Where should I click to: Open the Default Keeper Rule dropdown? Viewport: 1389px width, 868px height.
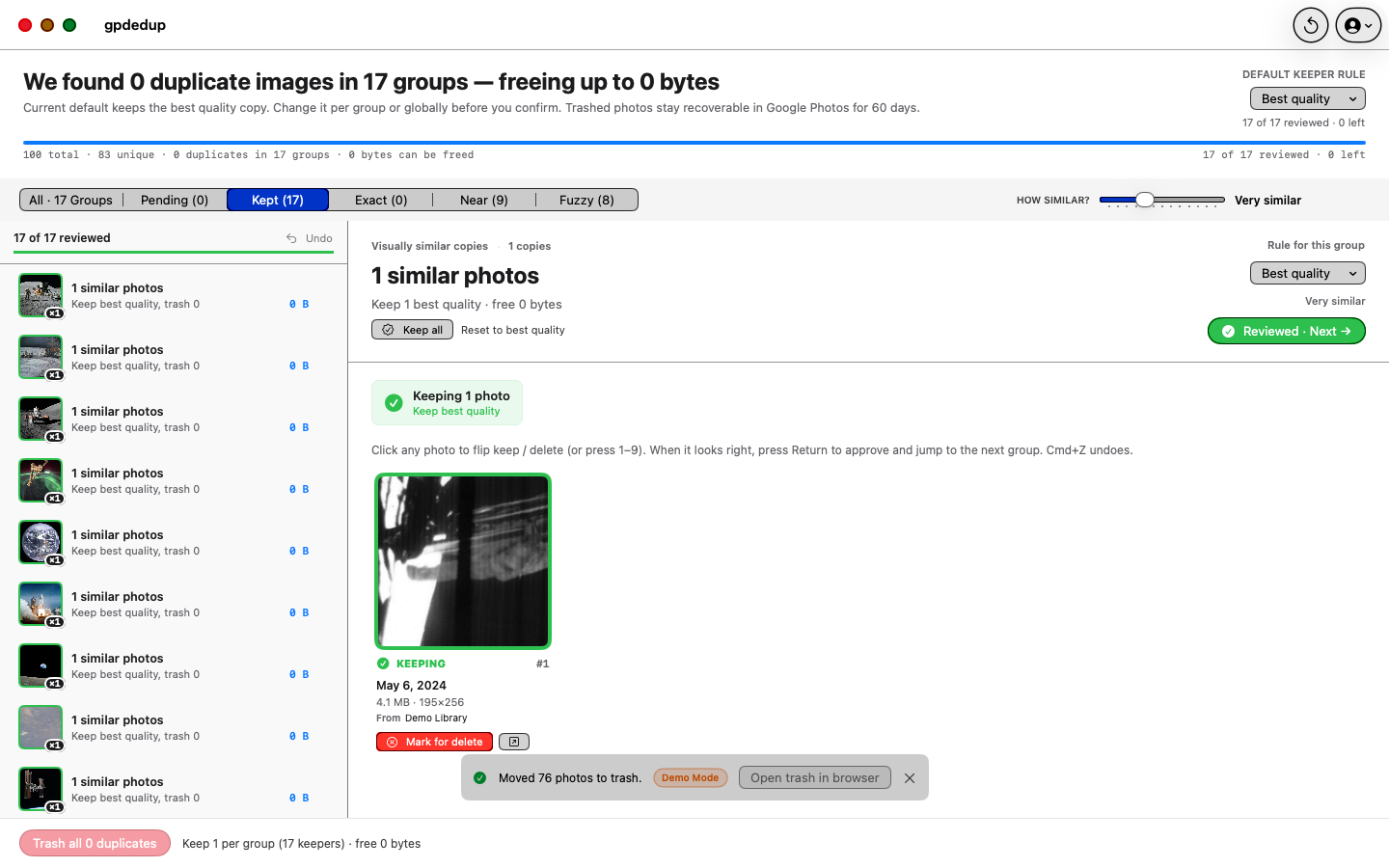click(x=1308, y=98)
